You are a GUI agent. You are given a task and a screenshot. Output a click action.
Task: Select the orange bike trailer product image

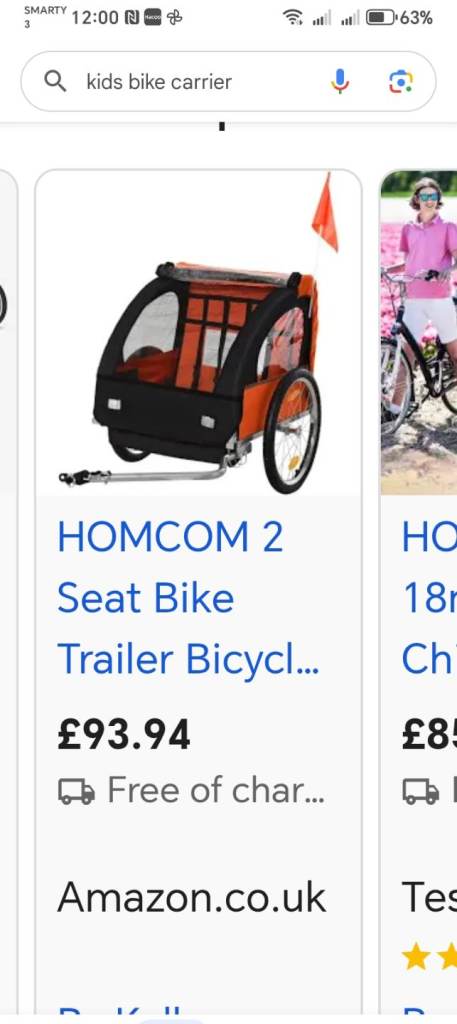(x=198, y=332)
